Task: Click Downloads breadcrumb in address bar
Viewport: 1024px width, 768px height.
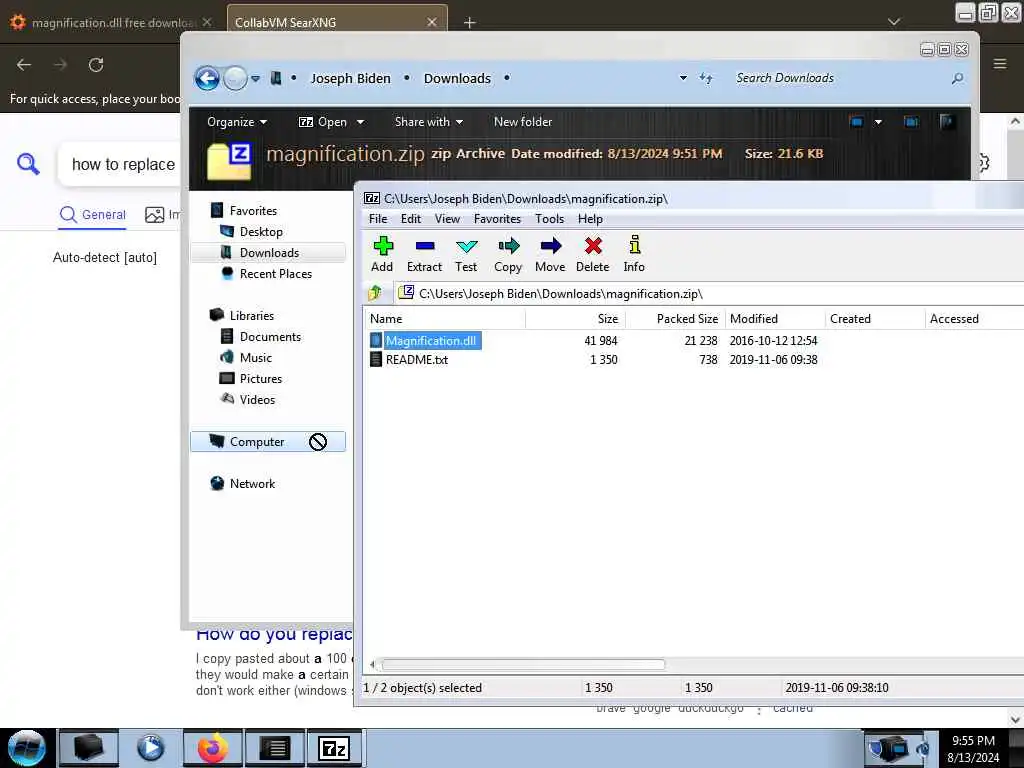Action: [x=457, y=78]
